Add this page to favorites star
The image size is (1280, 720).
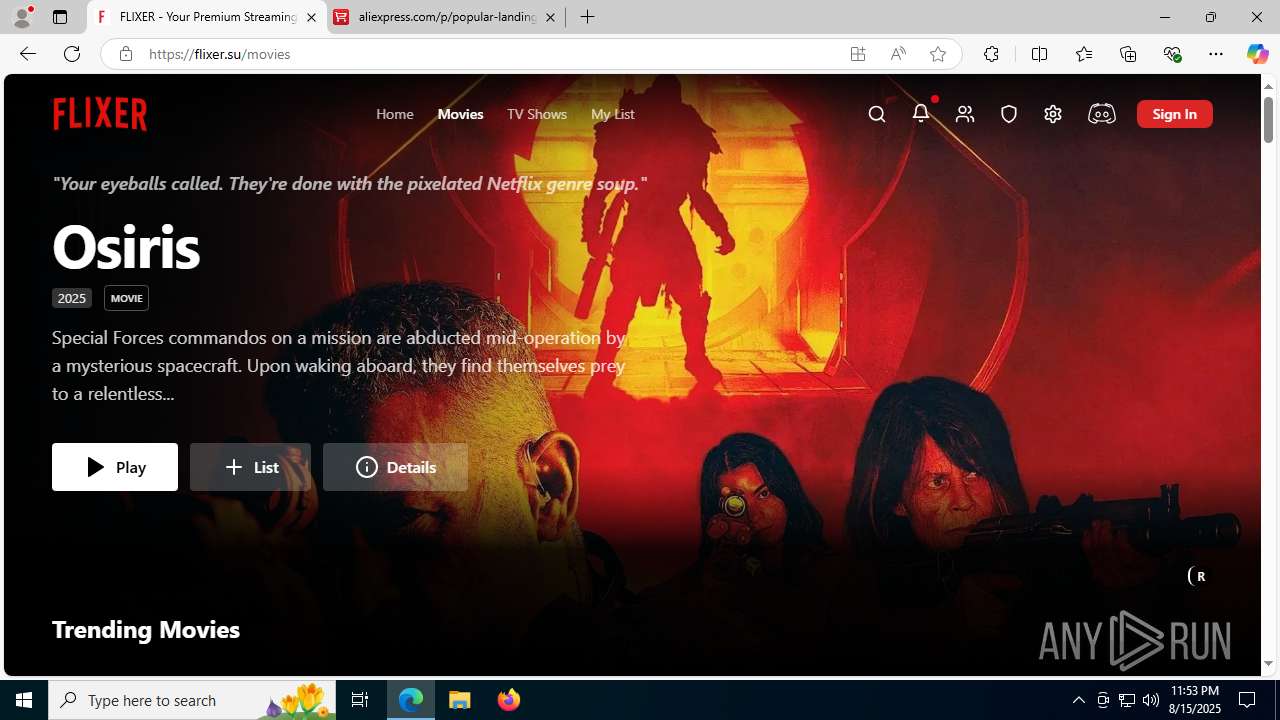click(x=938, y=54)
